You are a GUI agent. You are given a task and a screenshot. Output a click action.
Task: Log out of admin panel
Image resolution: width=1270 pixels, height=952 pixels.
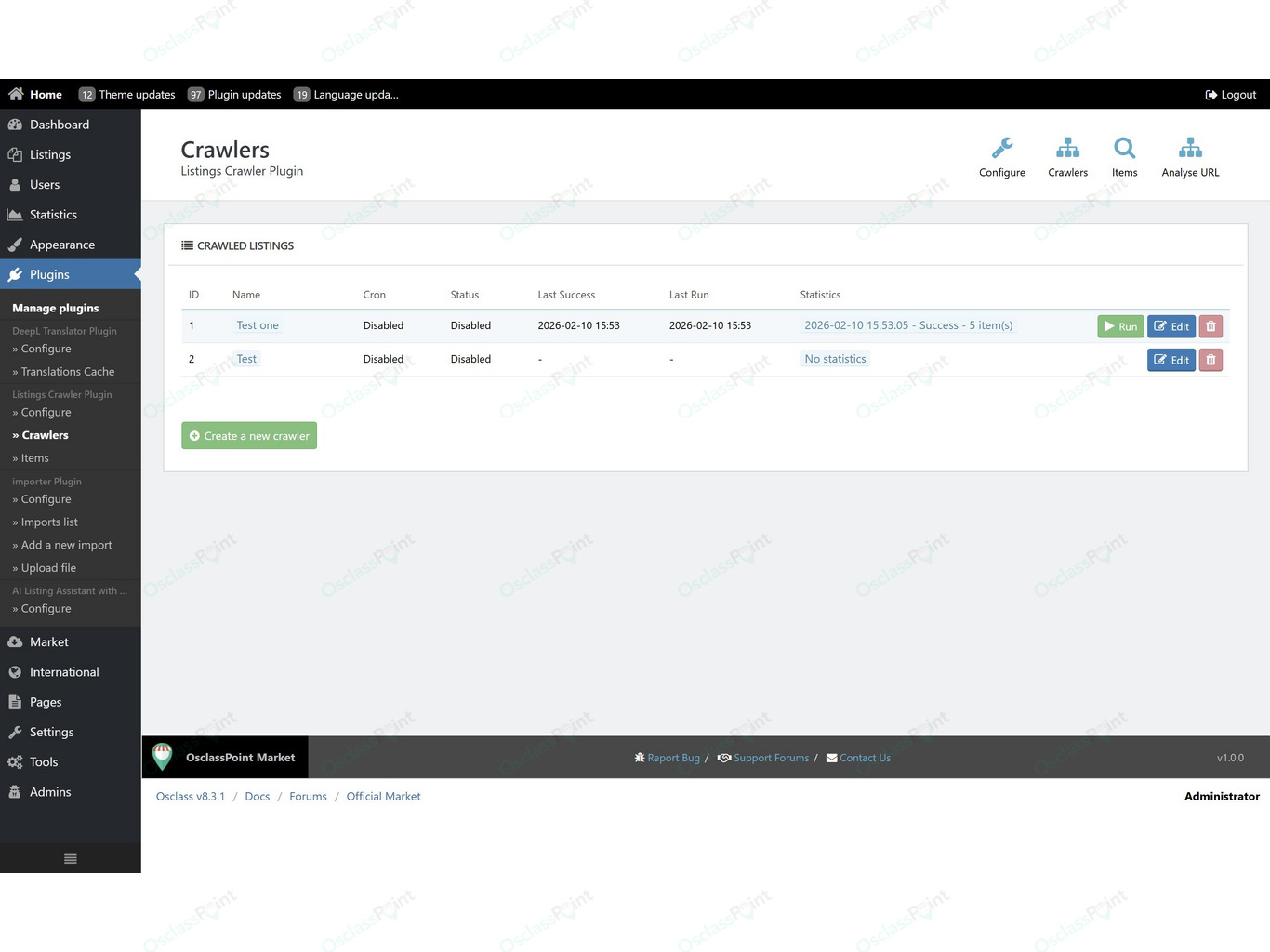(1230, 94)
